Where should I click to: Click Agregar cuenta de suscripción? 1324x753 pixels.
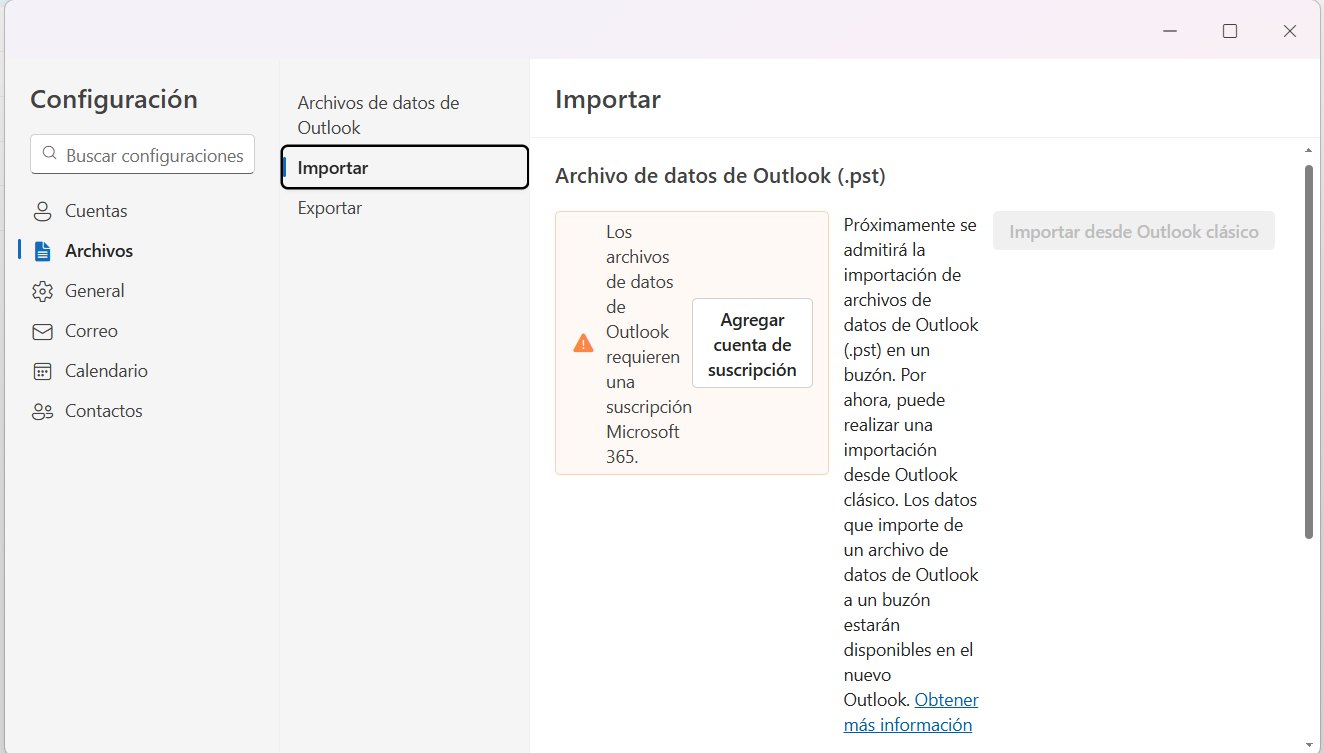point(752,343)
